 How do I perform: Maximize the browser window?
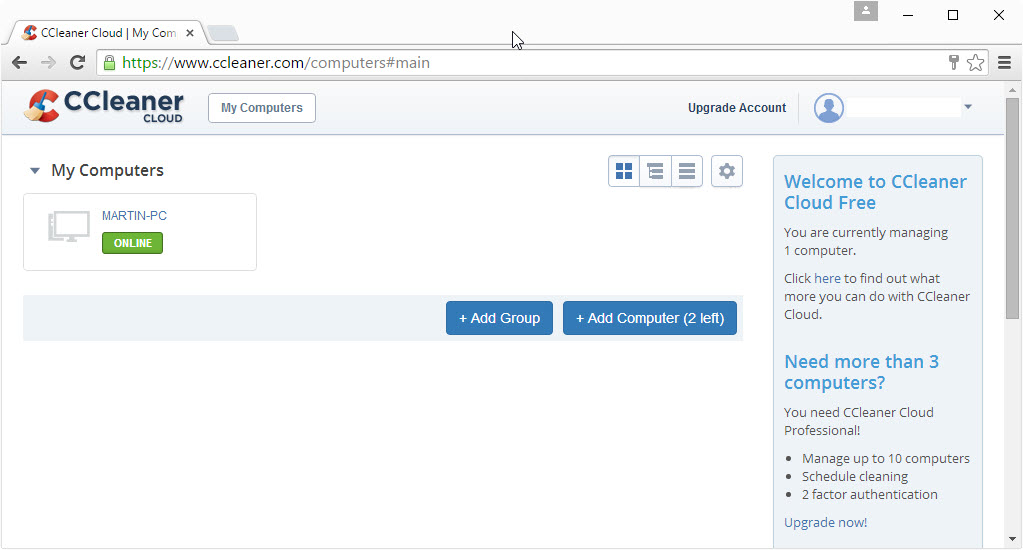953,15
